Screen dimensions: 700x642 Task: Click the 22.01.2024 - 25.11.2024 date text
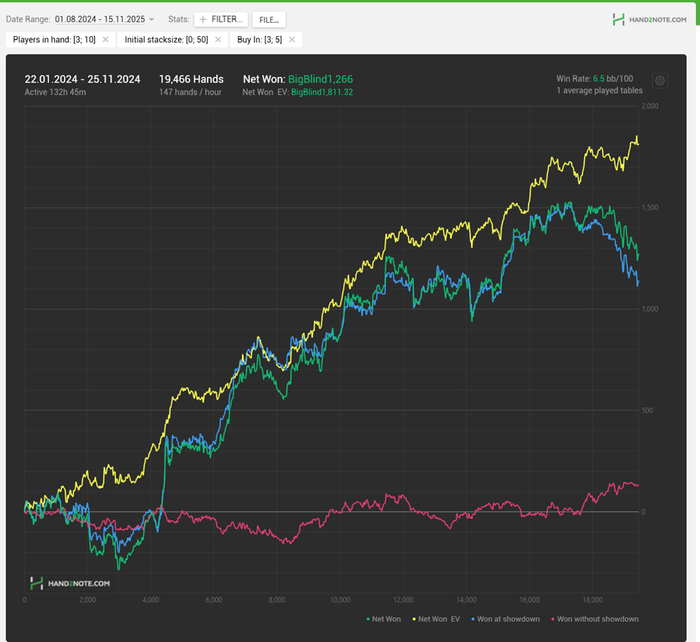[x=82, y=79]
